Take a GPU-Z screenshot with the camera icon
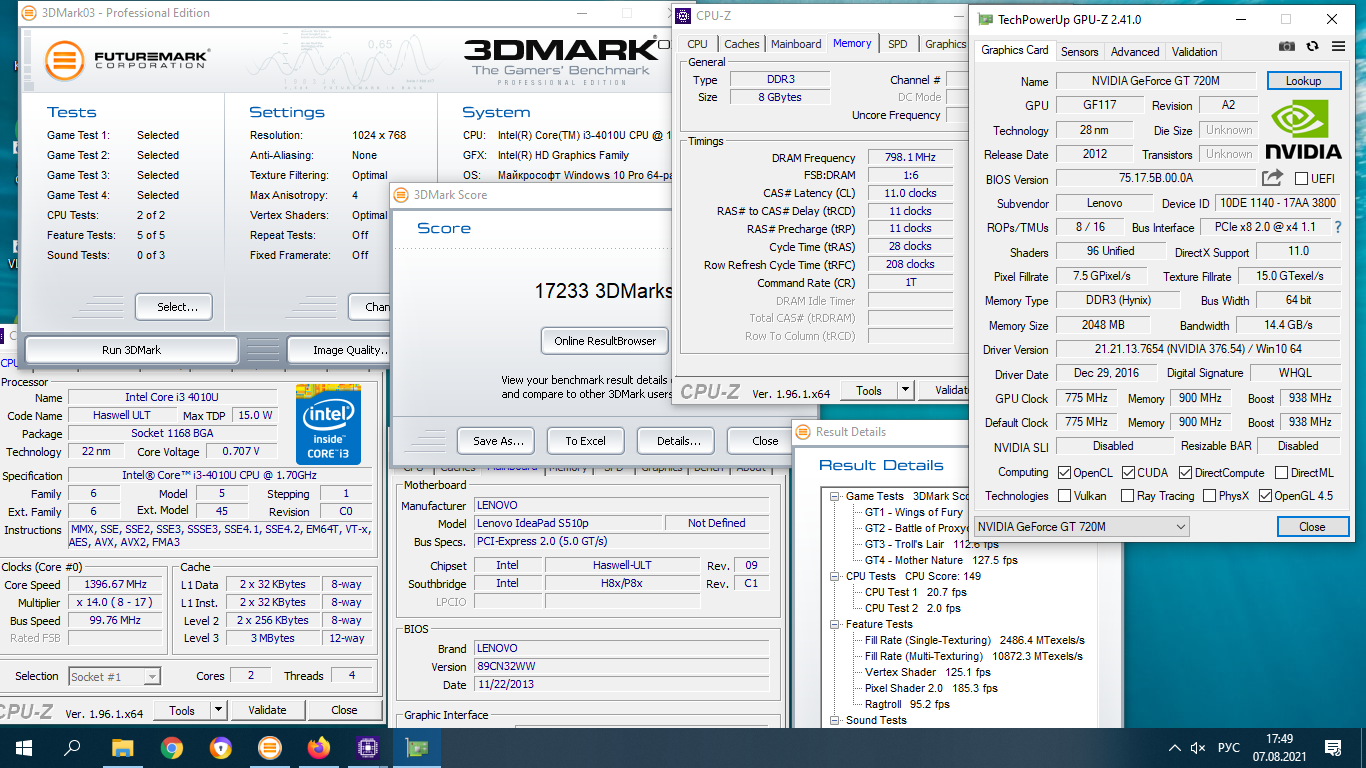 (1287, 46)
